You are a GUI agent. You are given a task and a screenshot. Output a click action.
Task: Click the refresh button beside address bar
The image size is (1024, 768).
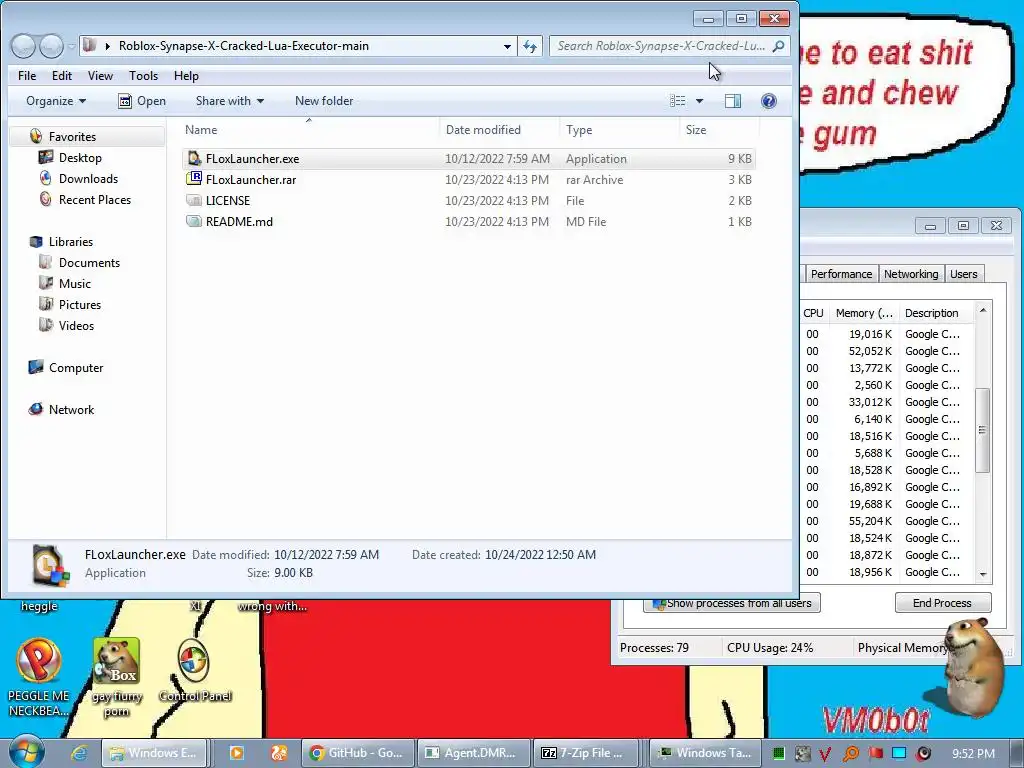[530, 46]
